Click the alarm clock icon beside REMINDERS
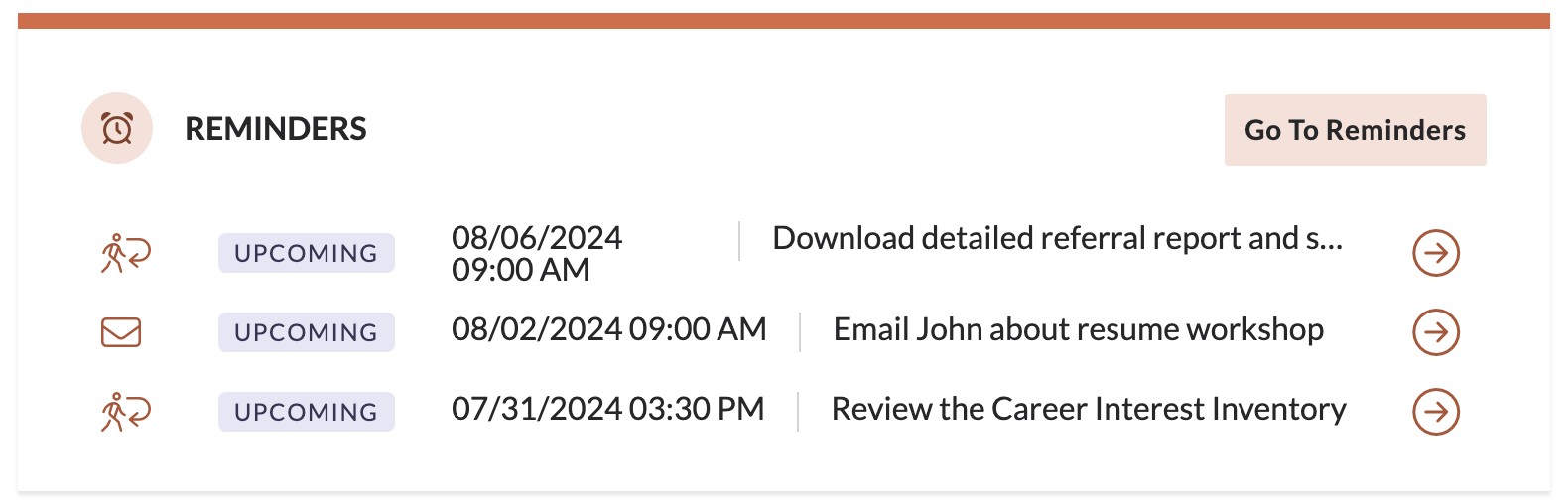This screenshot has width=1568, height=500. click(x=117, y=129)
